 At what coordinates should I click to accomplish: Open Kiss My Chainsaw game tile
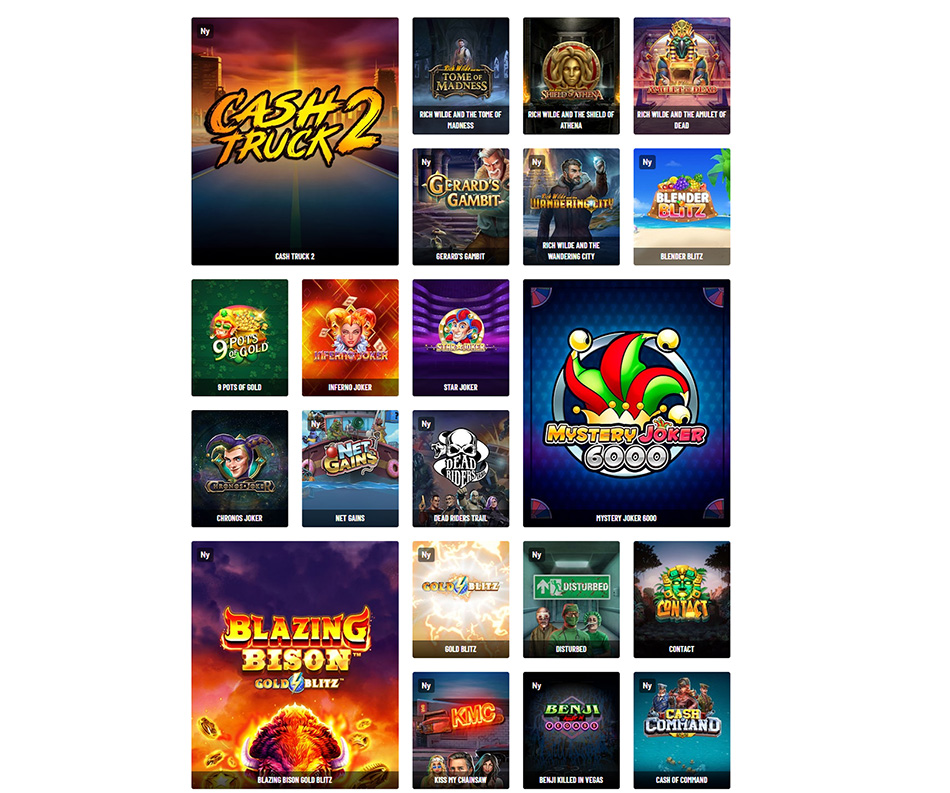pyautogui.click(x=460, y=730)
